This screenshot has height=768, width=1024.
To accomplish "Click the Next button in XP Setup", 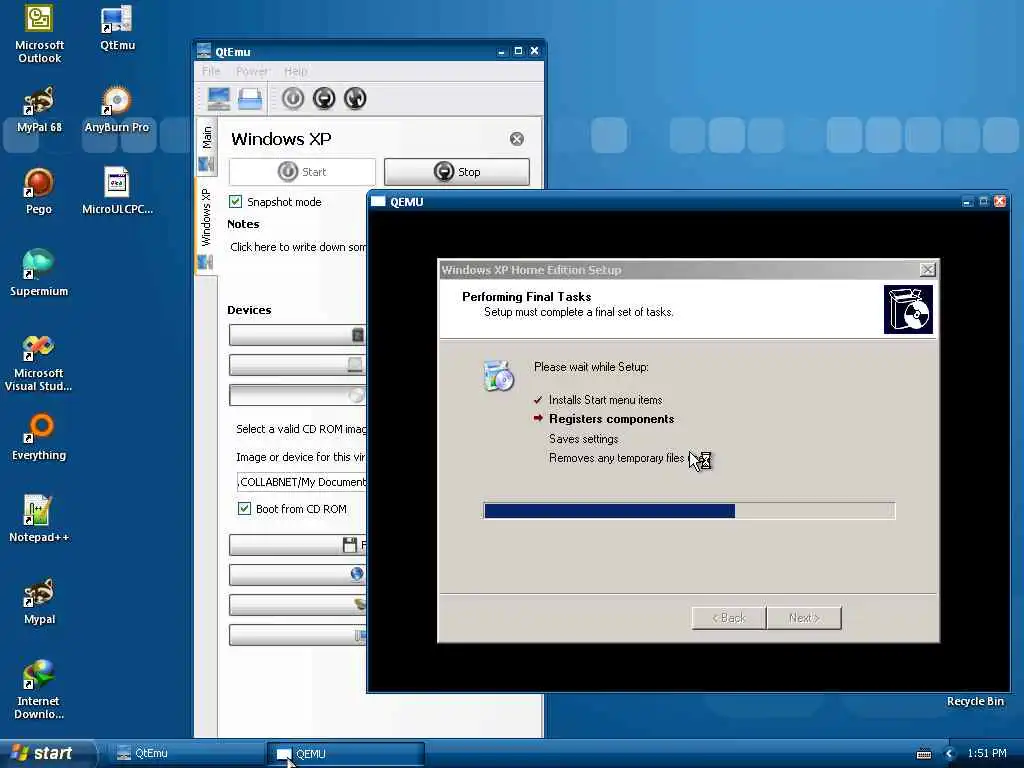I will [x=804, y=618].
